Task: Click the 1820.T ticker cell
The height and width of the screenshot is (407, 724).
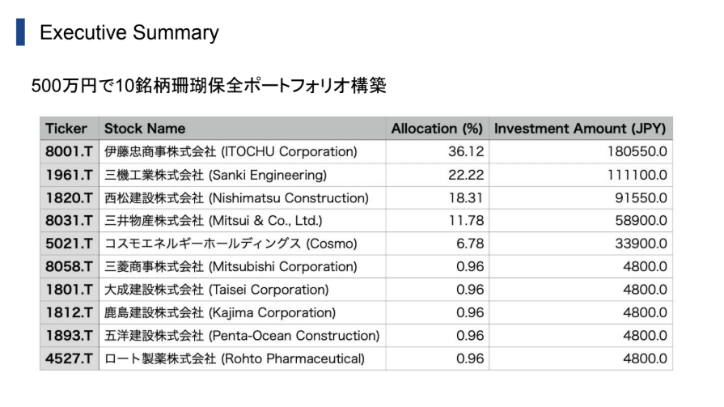Action: pos(68,198)
